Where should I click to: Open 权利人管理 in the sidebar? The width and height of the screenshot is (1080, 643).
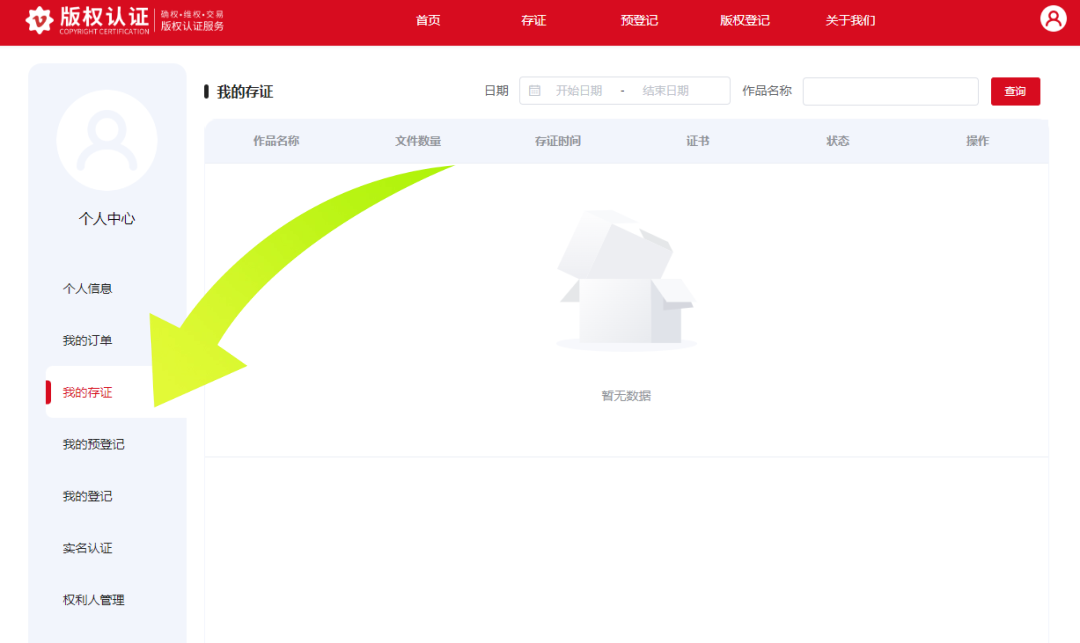pyautogui.click(x=94, y=600)
